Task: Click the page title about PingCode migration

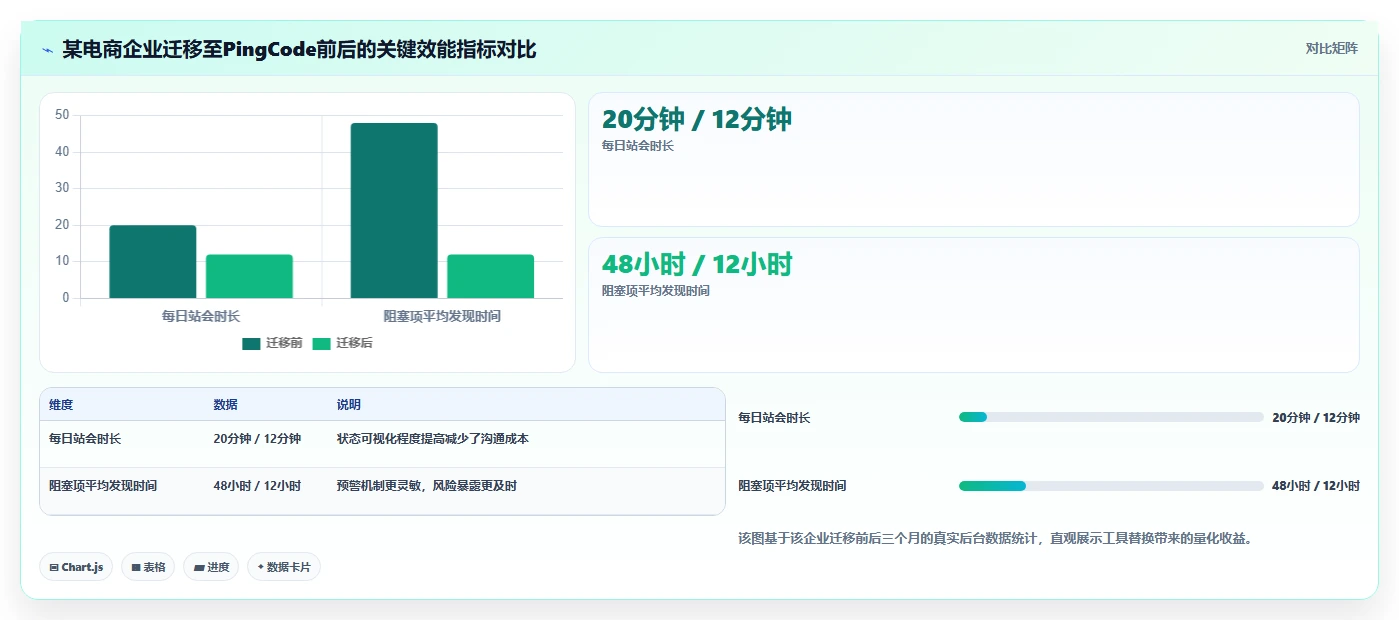Action: click(299, 49)
